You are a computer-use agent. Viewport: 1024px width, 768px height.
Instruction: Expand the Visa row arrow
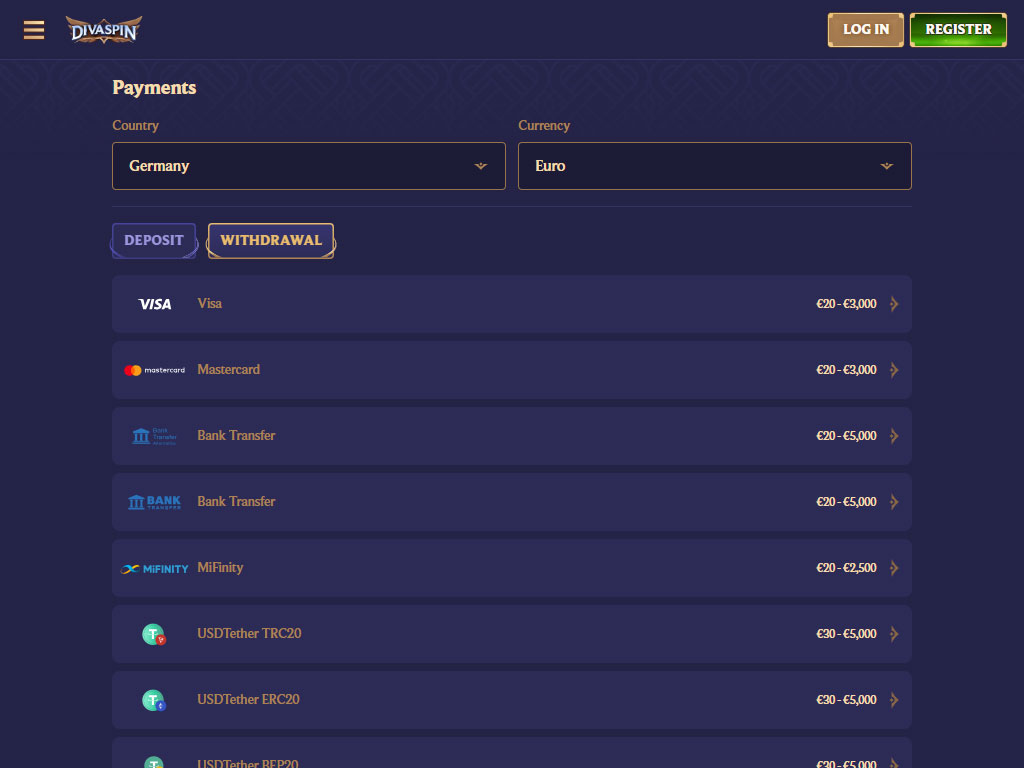tap(894, 304)
